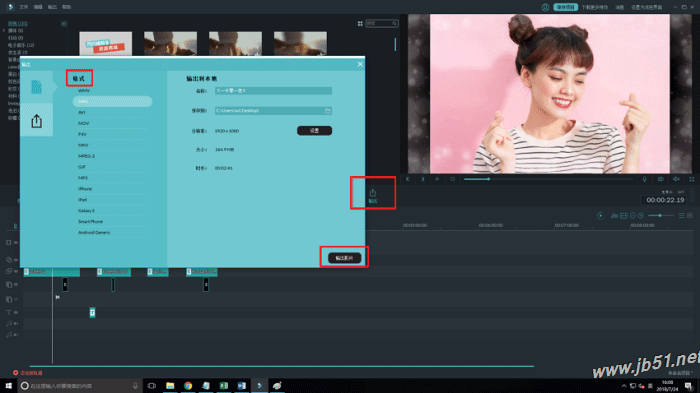Switch timeline to list track view

(681, 216)
